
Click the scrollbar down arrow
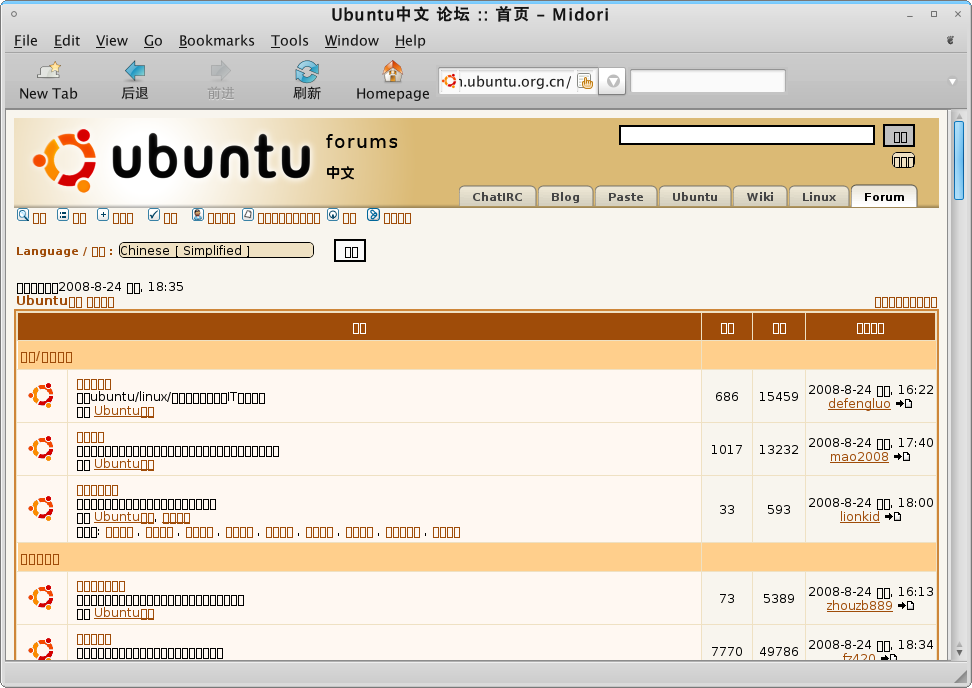[x=958, y=652]
